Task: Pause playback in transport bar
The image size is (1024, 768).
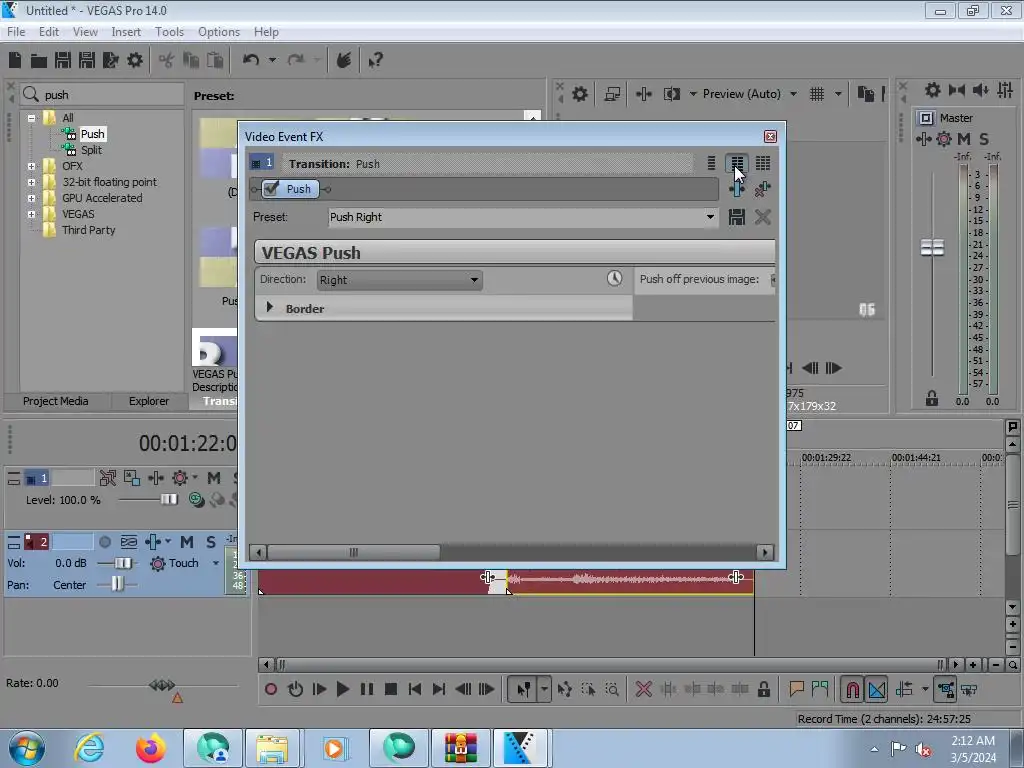Action: [x=367, y=689]
